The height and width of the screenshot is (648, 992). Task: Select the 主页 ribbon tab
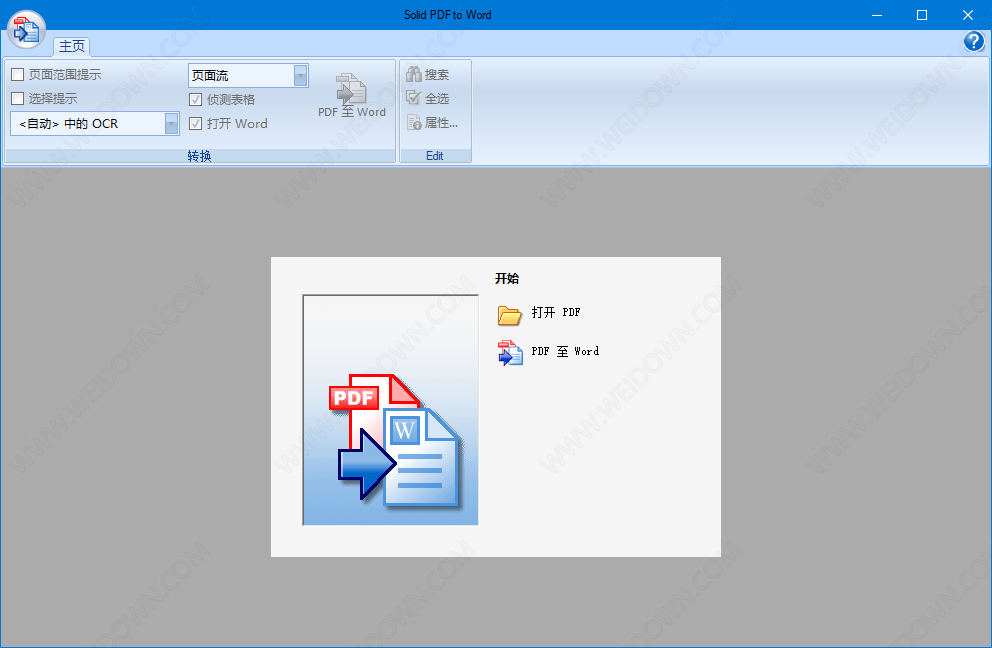tap(72, 46)
